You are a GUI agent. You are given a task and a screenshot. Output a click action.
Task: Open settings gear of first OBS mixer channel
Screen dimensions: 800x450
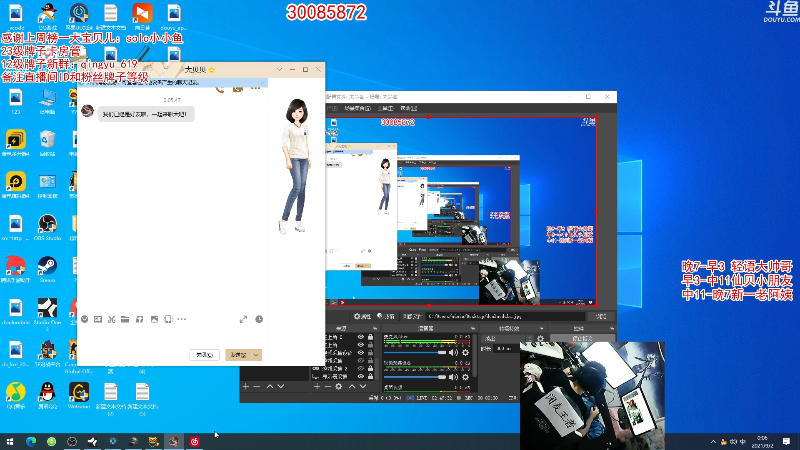click(x=465, y=353)
